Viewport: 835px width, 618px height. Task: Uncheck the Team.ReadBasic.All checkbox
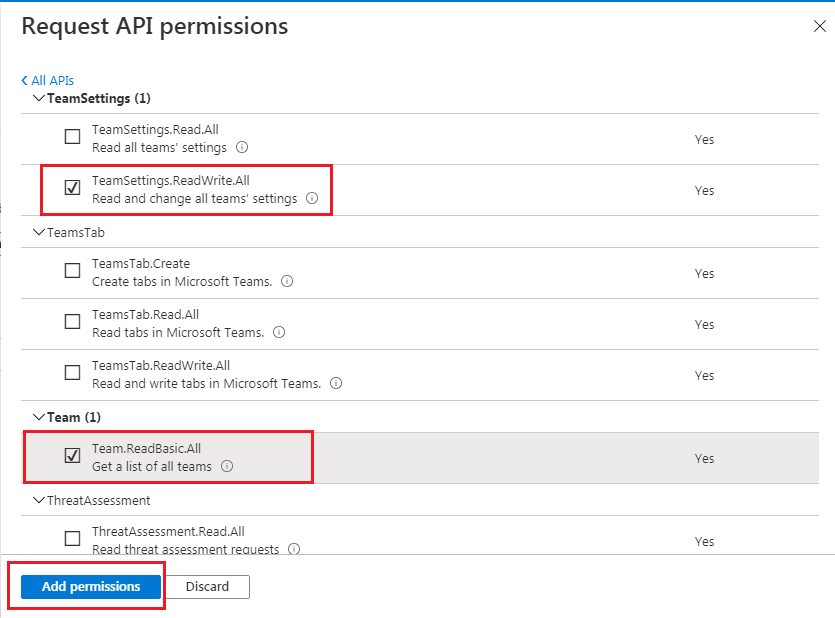tap(71, 455)
